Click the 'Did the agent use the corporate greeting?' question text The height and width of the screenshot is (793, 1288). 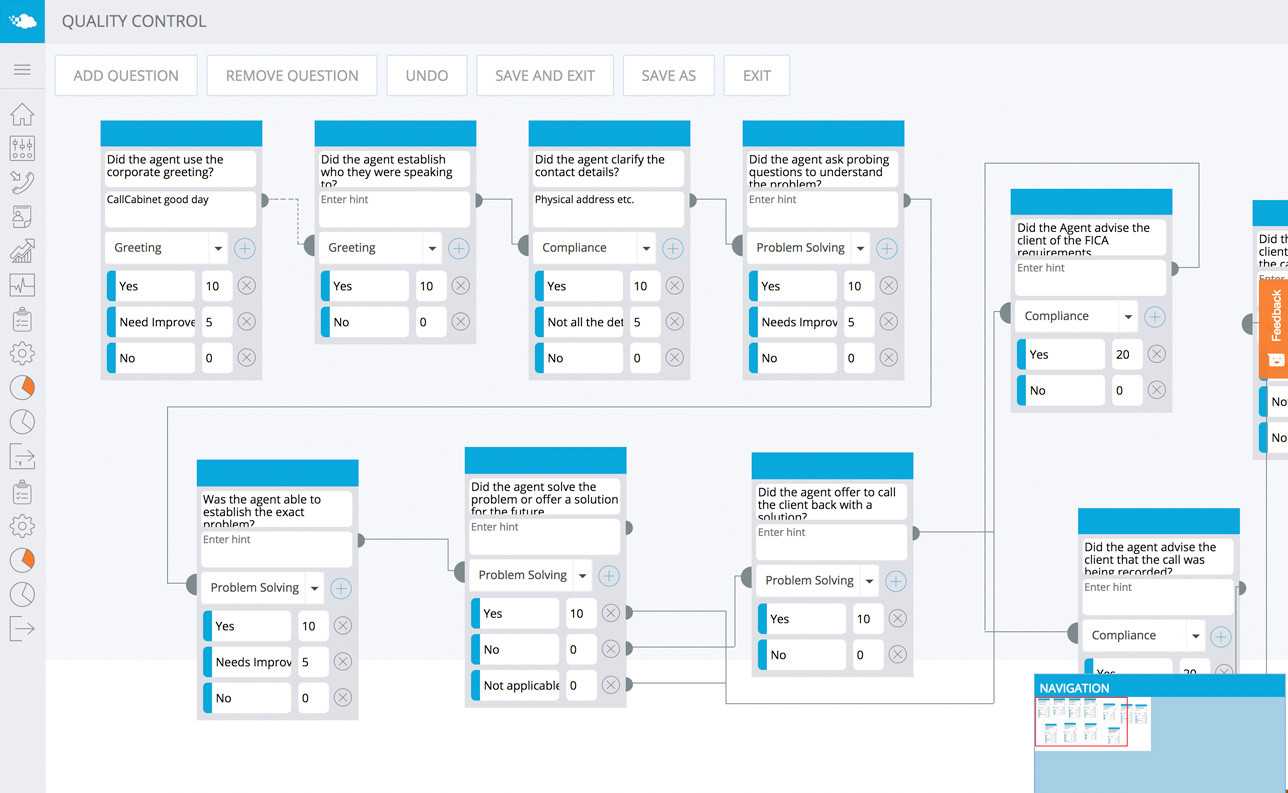(x=180, y=167)
